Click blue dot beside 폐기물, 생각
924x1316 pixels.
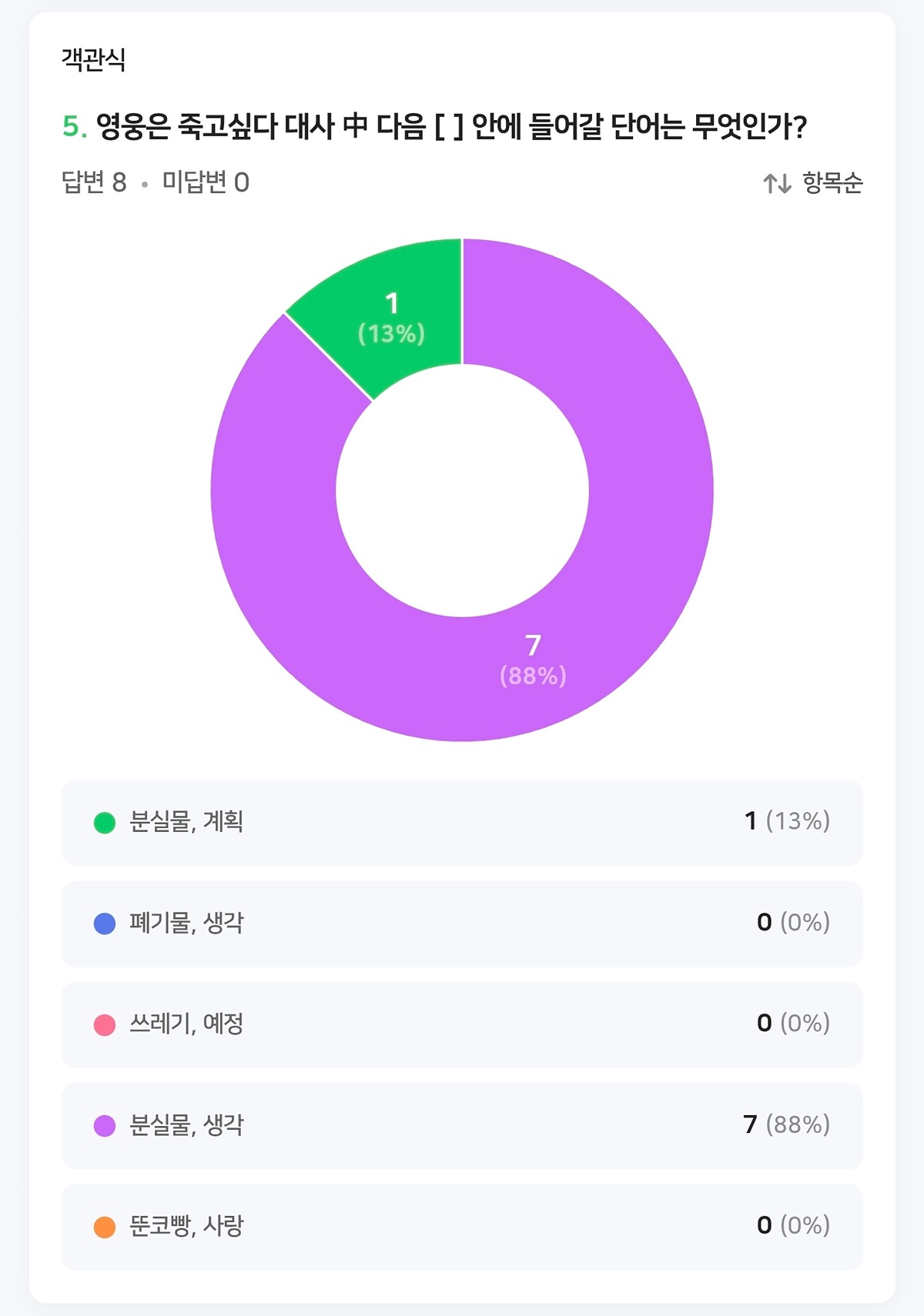point(105,924)
